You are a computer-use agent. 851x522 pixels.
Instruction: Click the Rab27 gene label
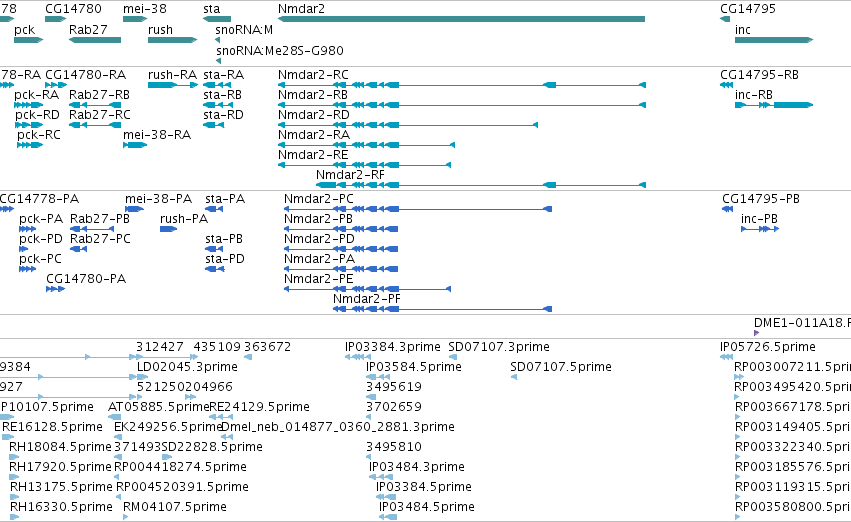pos(88,29)
